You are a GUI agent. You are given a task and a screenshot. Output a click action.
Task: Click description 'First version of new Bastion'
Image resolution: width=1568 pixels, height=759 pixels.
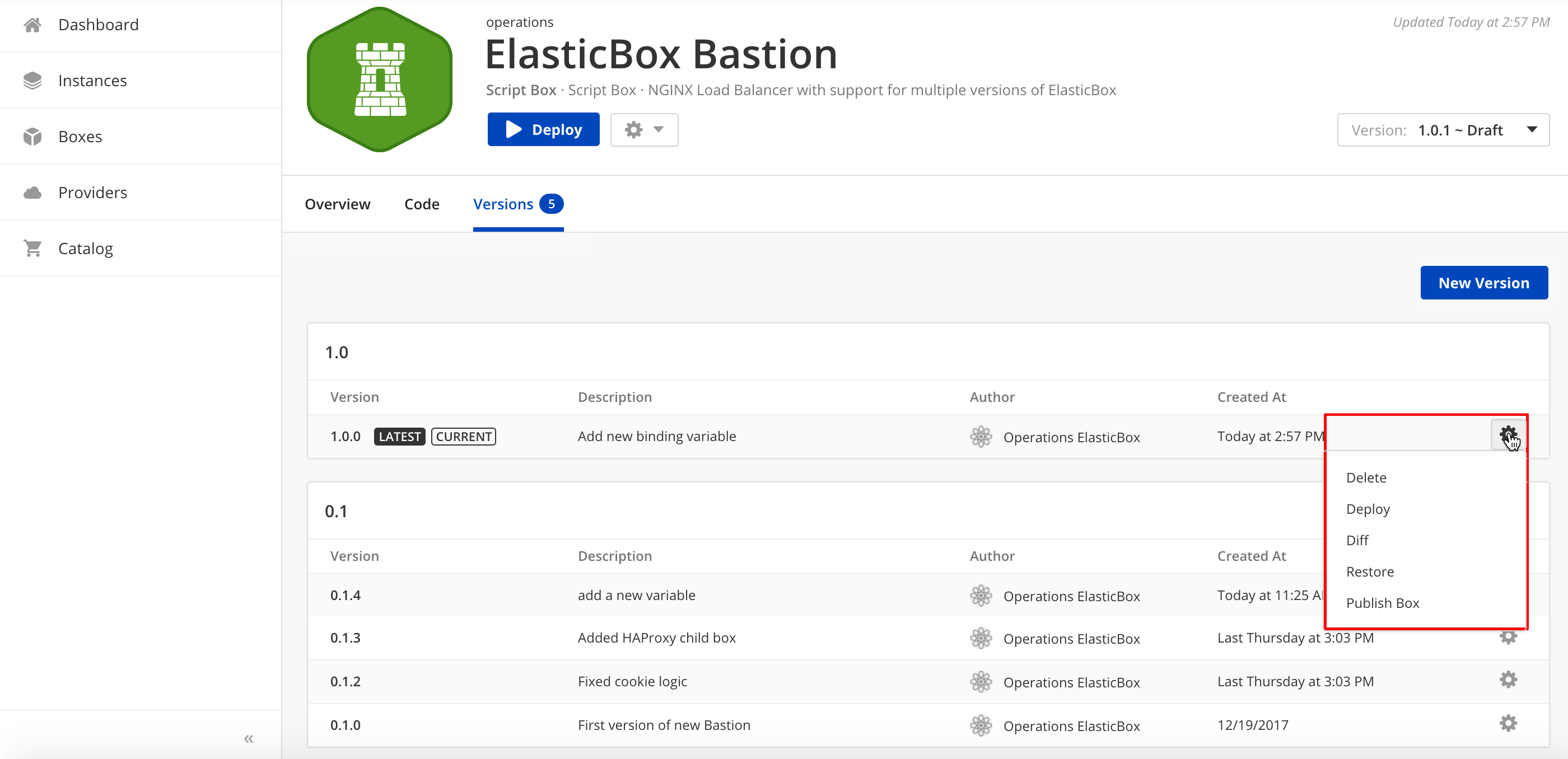(x=664, y=725)
